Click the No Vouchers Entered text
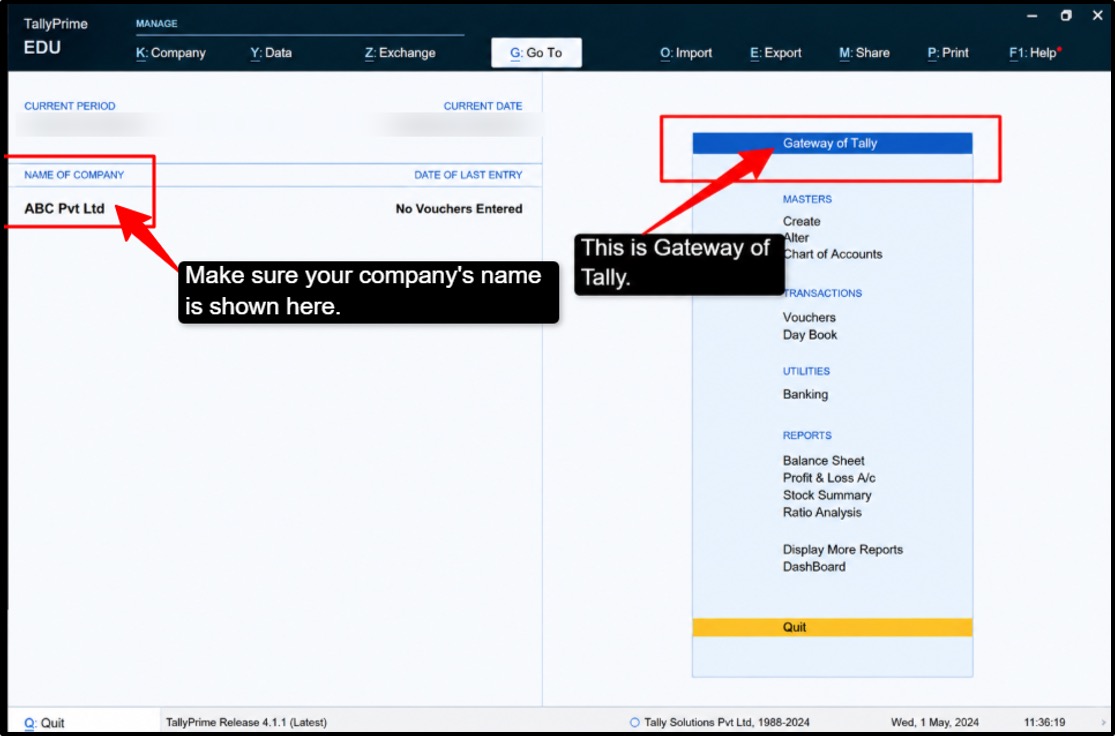1116x736 pixels. click(459, 209)
